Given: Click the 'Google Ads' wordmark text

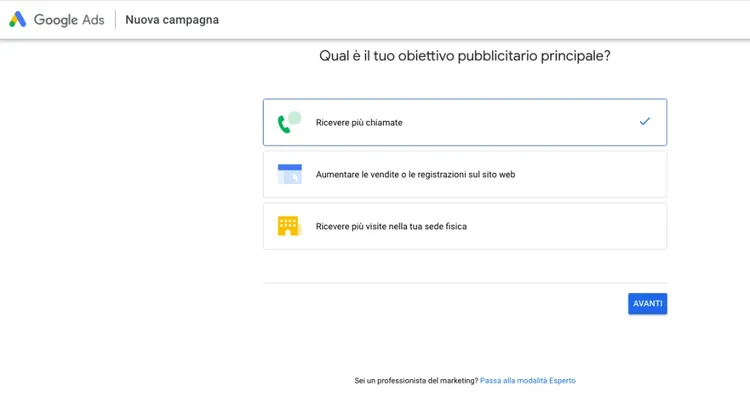Looking at the screenshot, I should 69,20.
